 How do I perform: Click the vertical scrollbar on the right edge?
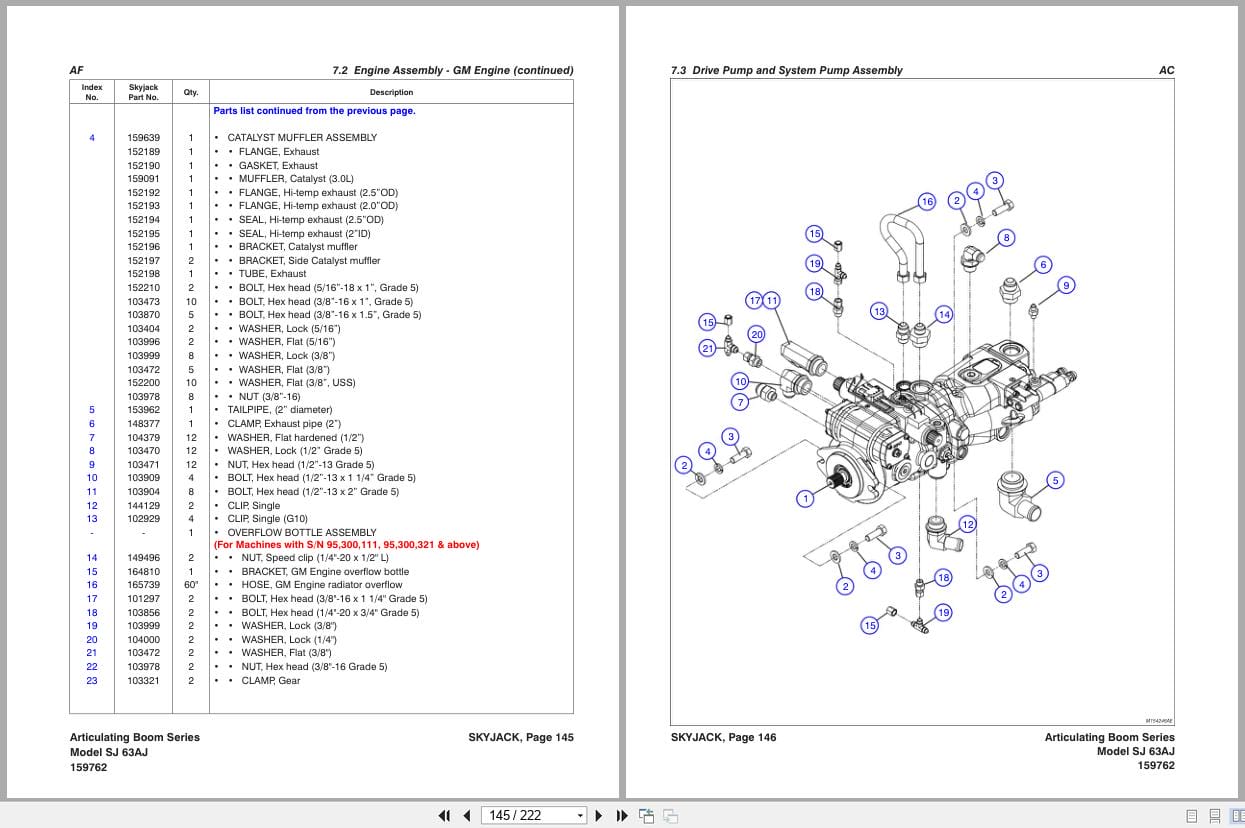pyautogui.click(x=1241, y=400)
